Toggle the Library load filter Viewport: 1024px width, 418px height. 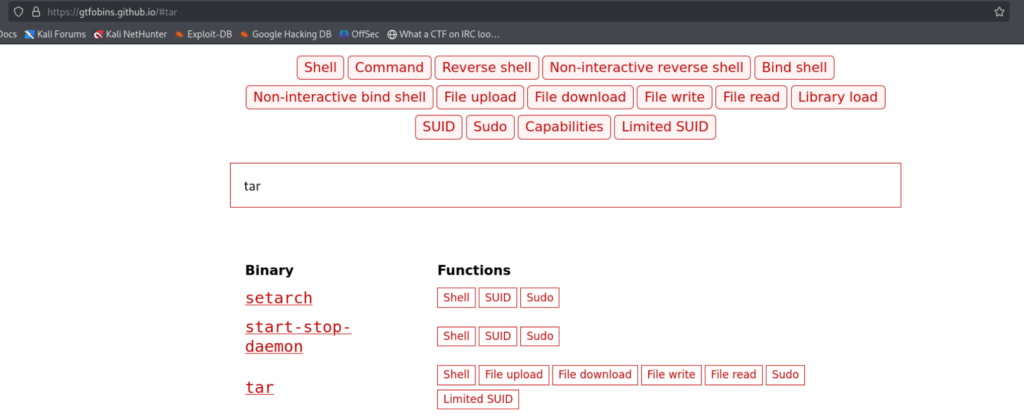(837, 97)
